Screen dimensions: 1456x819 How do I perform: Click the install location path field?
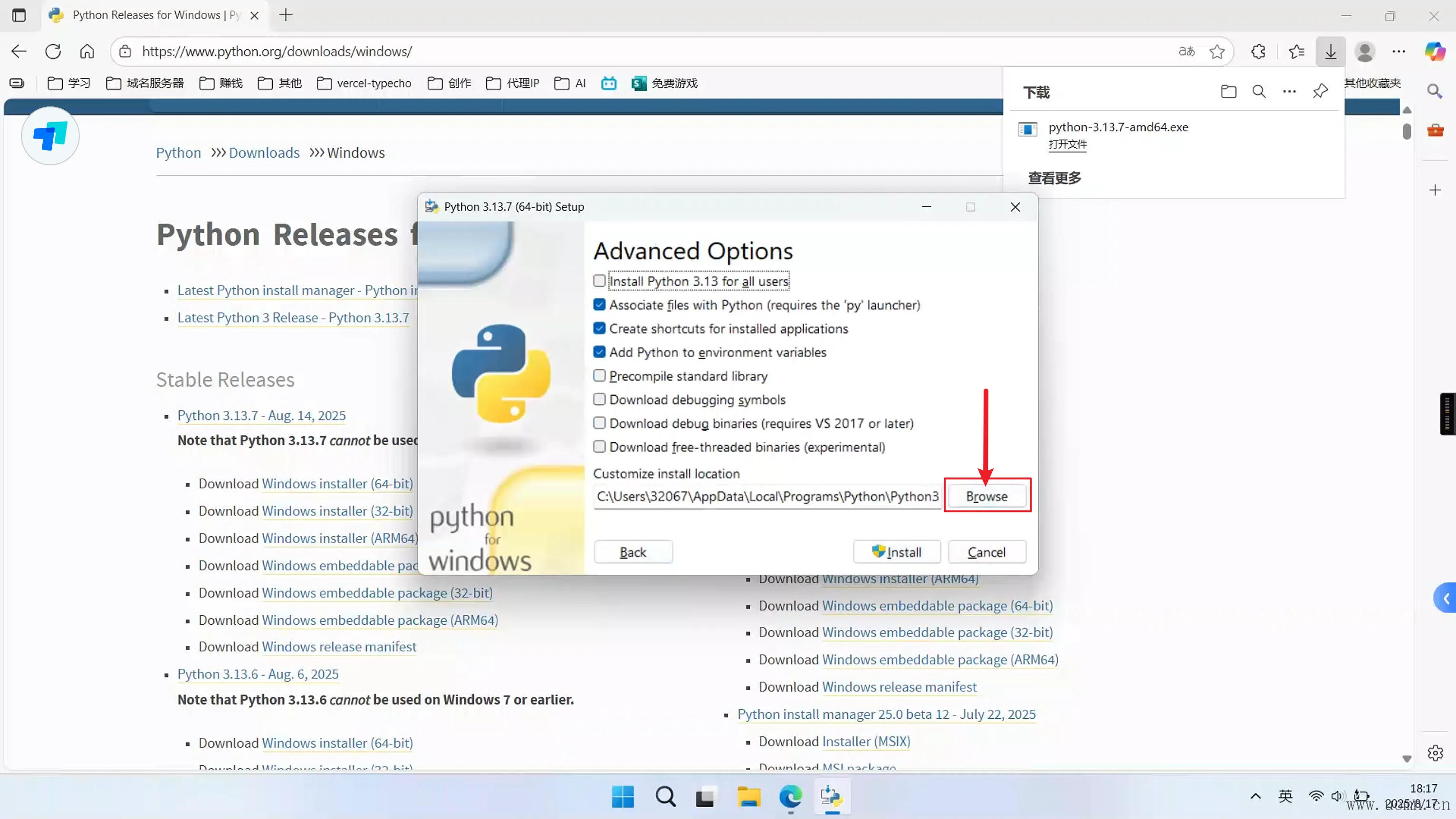(x=766, y=496)
